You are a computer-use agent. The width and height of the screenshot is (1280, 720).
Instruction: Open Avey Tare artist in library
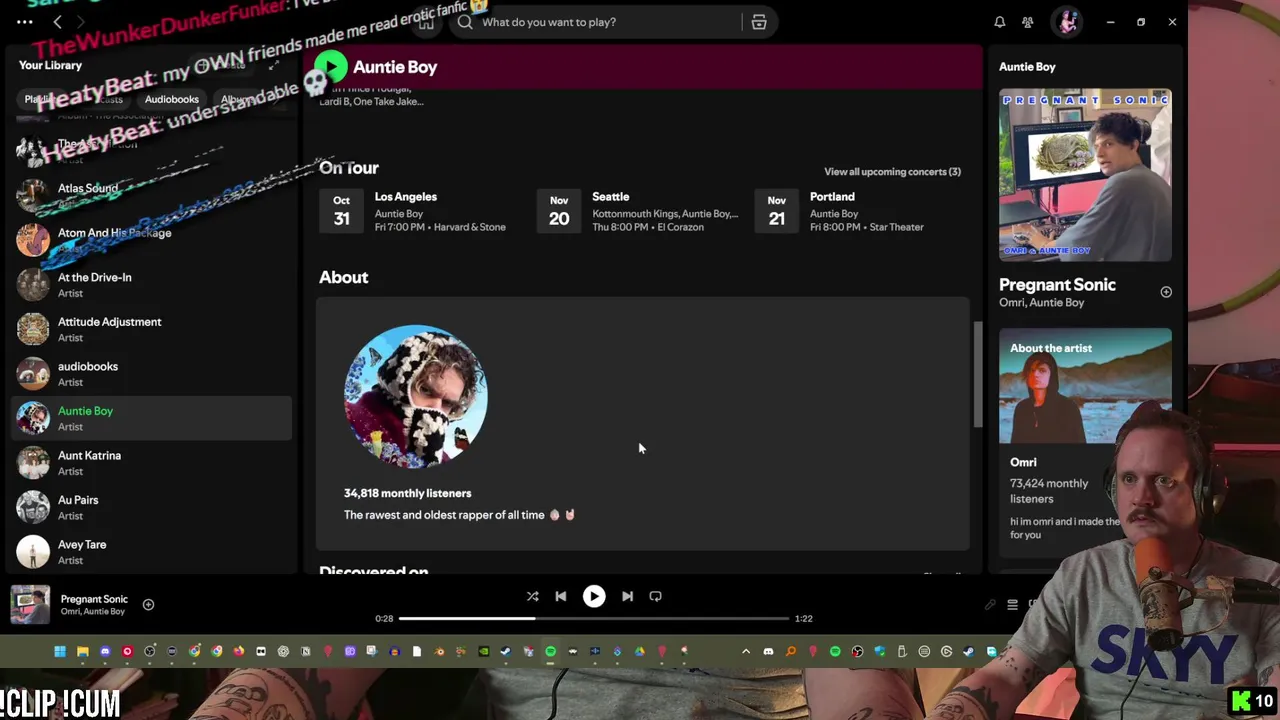(152, 551)
